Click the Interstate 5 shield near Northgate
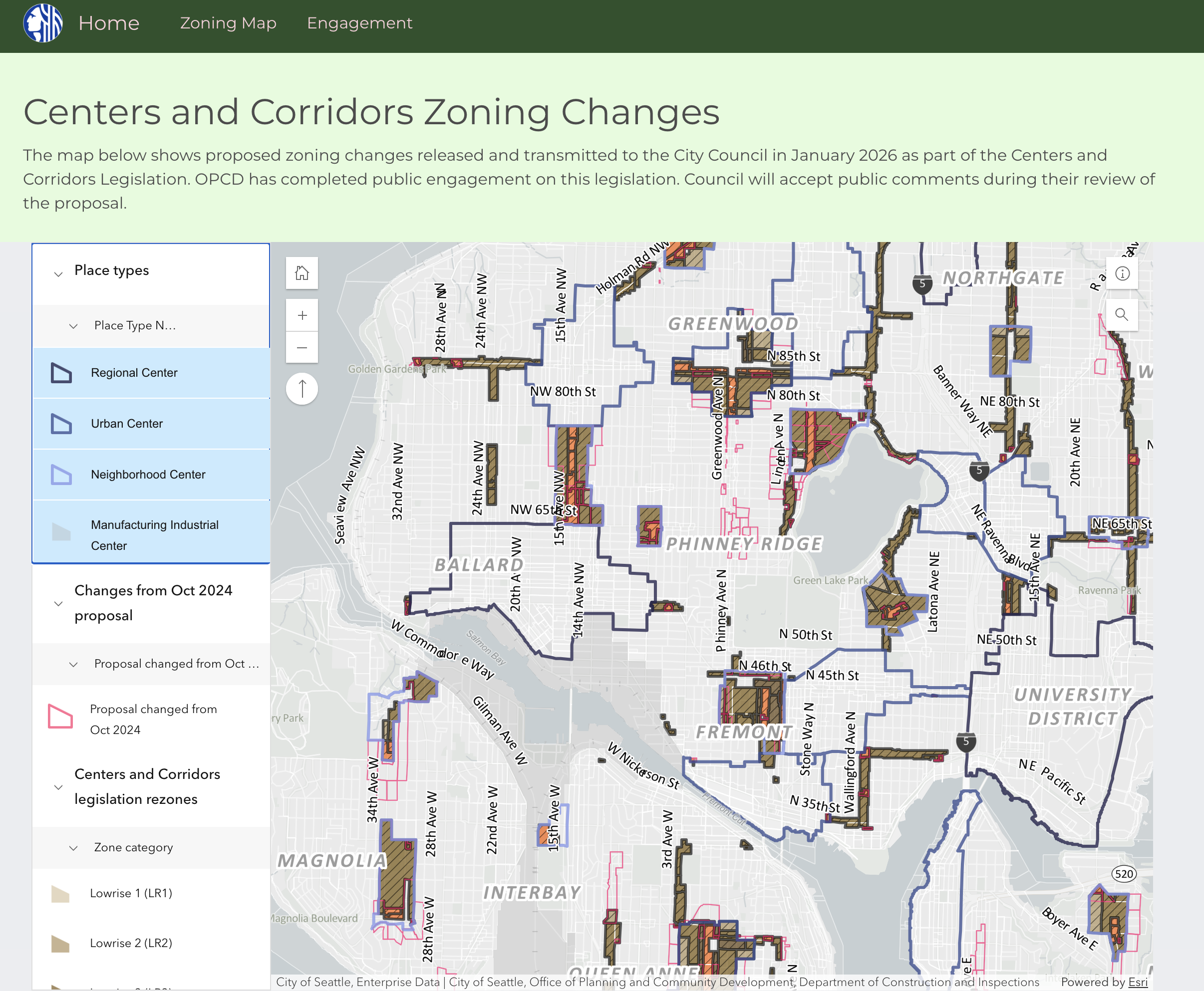1204x991 pixels. click(922, 283)
